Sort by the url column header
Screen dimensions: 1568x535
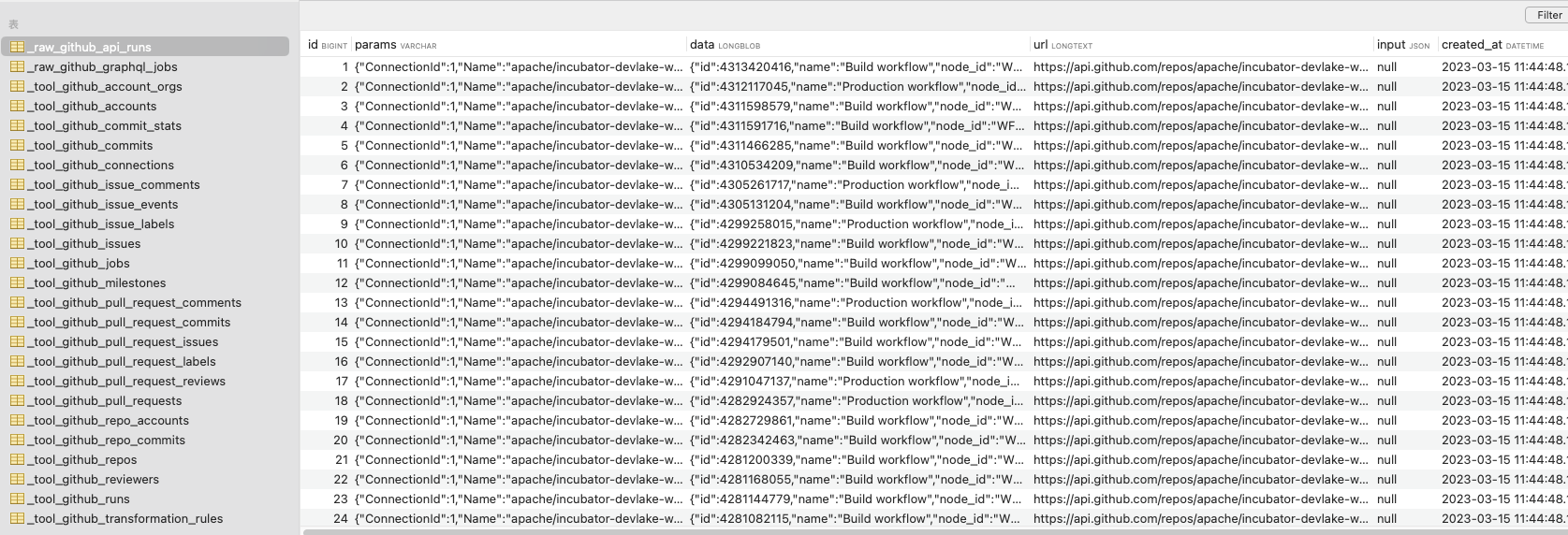point(1062,44)
